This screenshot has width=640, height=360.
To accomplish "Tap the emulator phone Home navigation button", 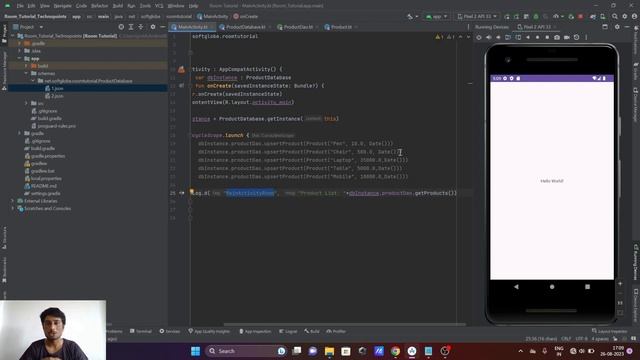I will point(552,287).
